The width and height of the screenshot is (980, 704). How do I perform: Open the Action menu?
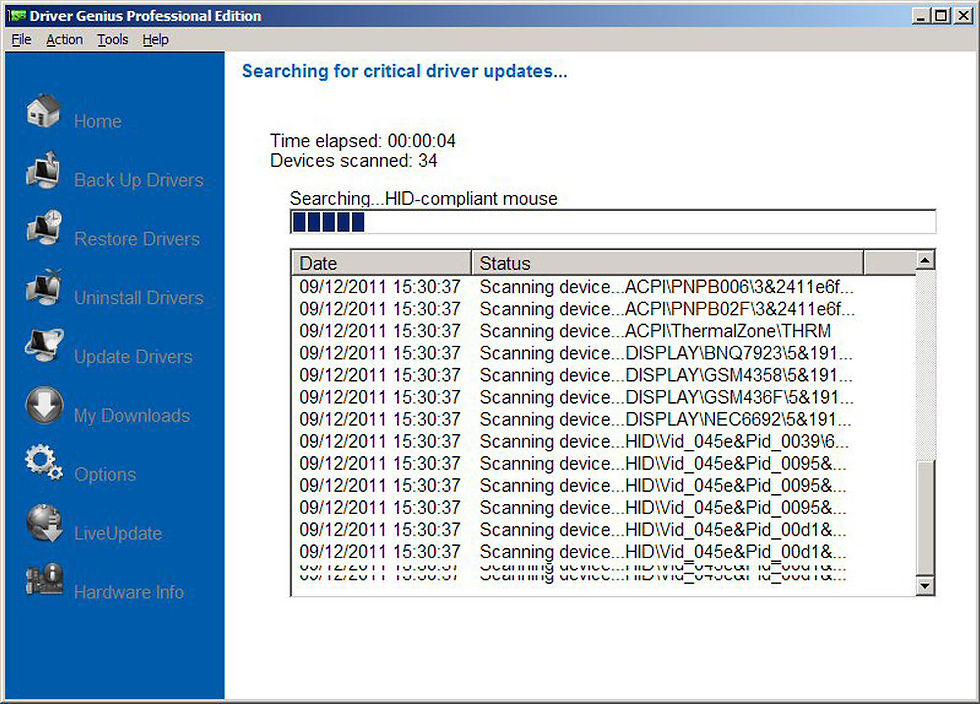[64, 39]
